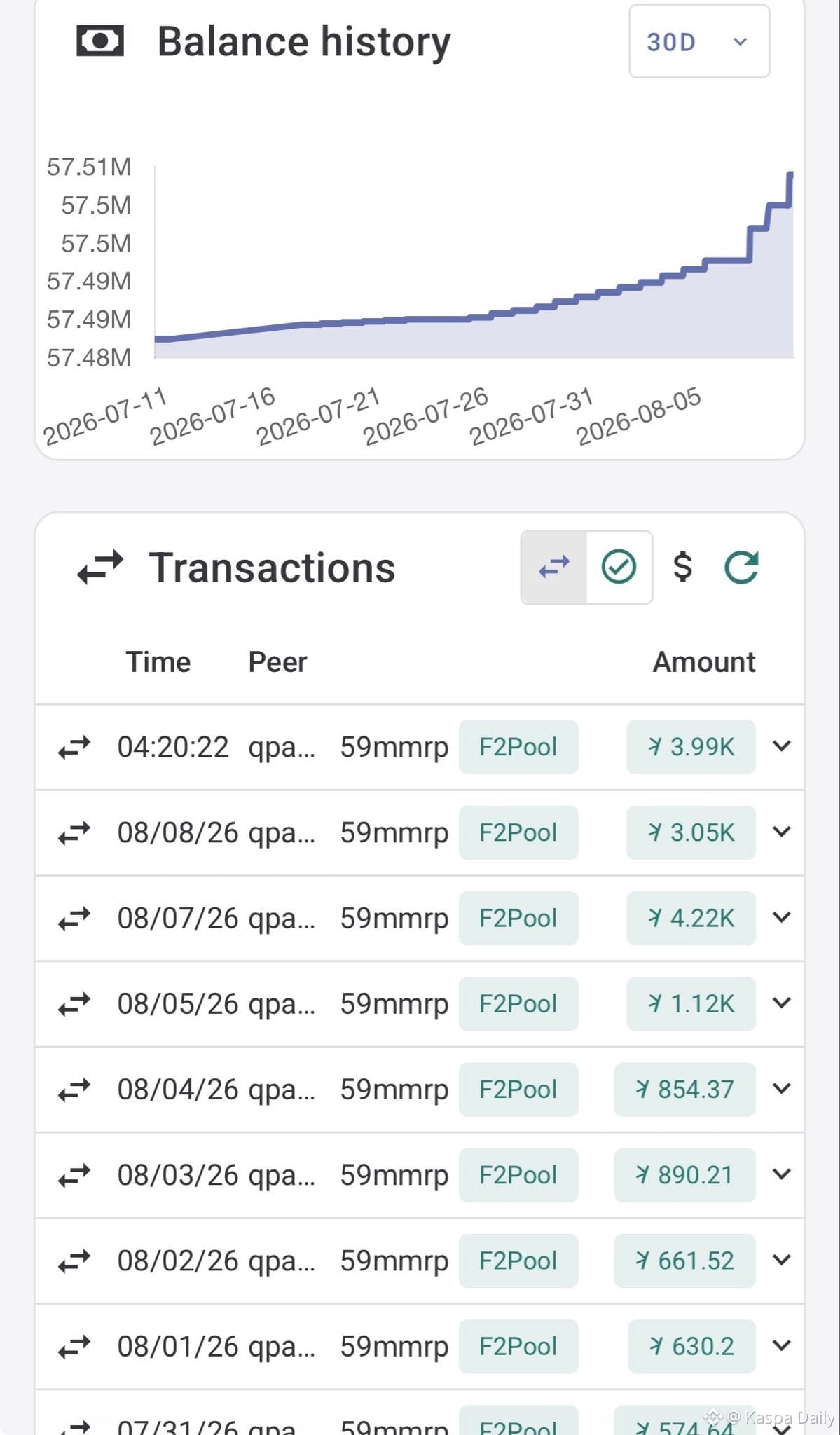The height and width of the screenshot is (1435, 840).
Task: Click transfer icon on 08/07/26 row
Action: [74, 918]
